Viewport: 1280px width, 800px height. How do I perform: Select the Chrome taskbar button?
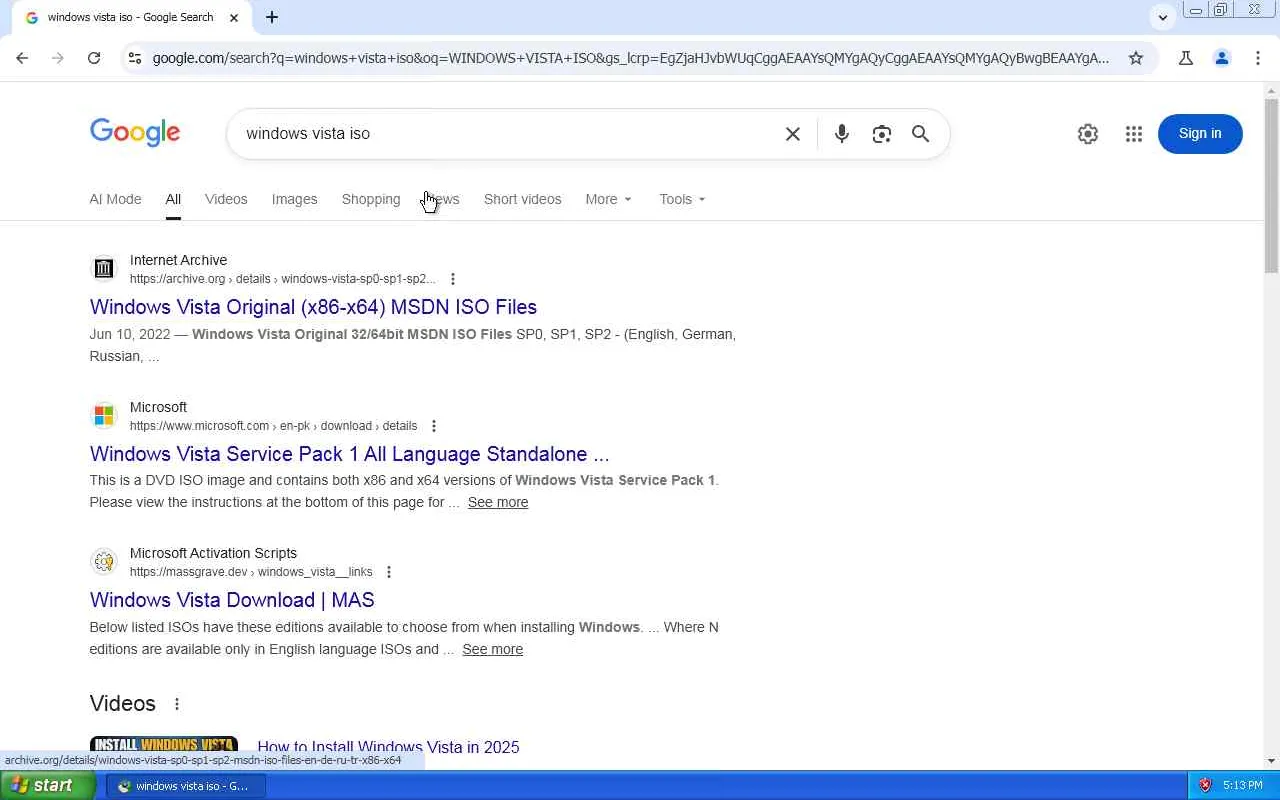click(x=186, y=786)
